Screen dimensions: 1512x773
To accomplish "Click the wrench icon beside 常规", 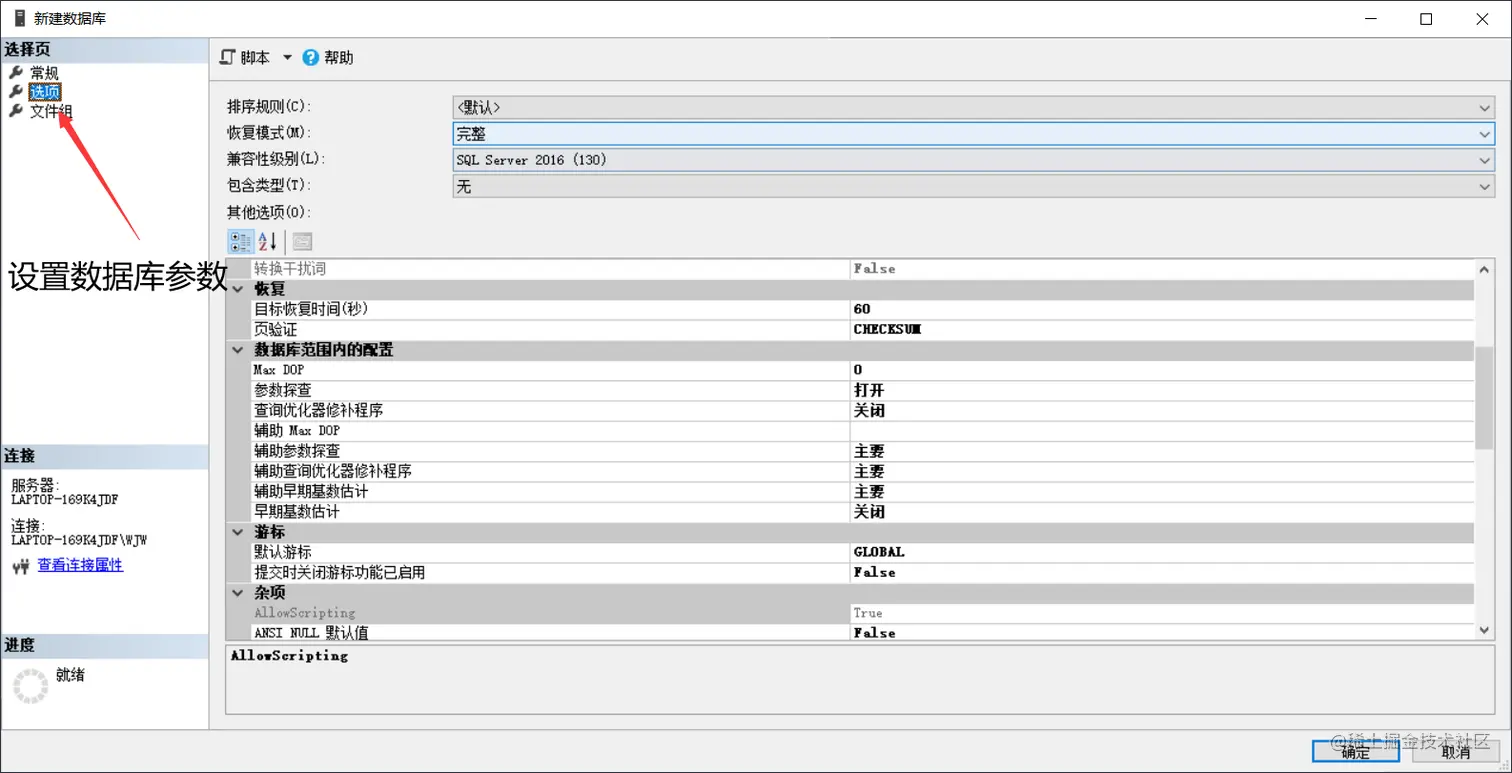I will point(16,73).
